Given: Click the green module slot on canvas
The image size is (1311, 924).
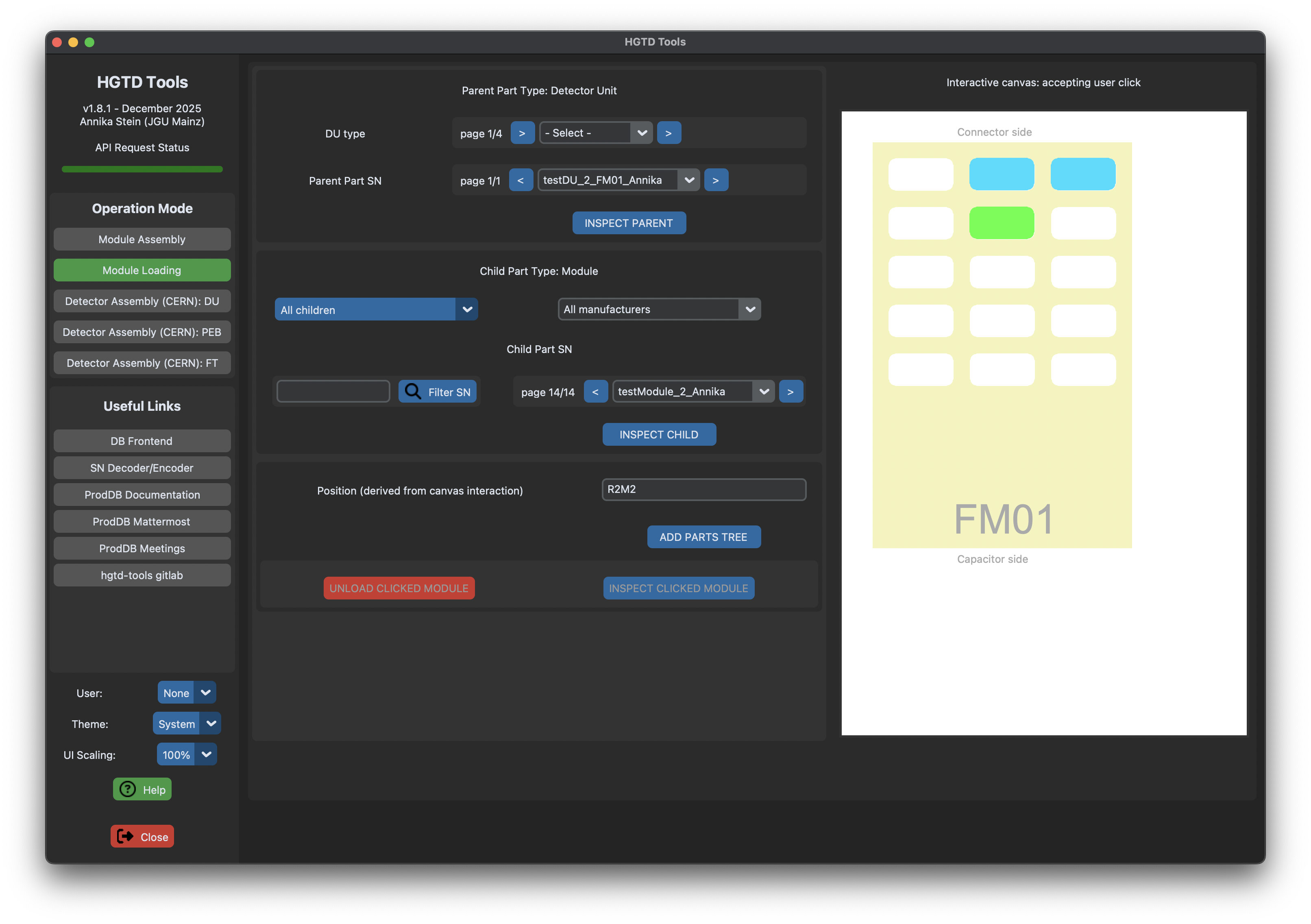Looking at the screenshot, I should click(x=1002, y=223).
